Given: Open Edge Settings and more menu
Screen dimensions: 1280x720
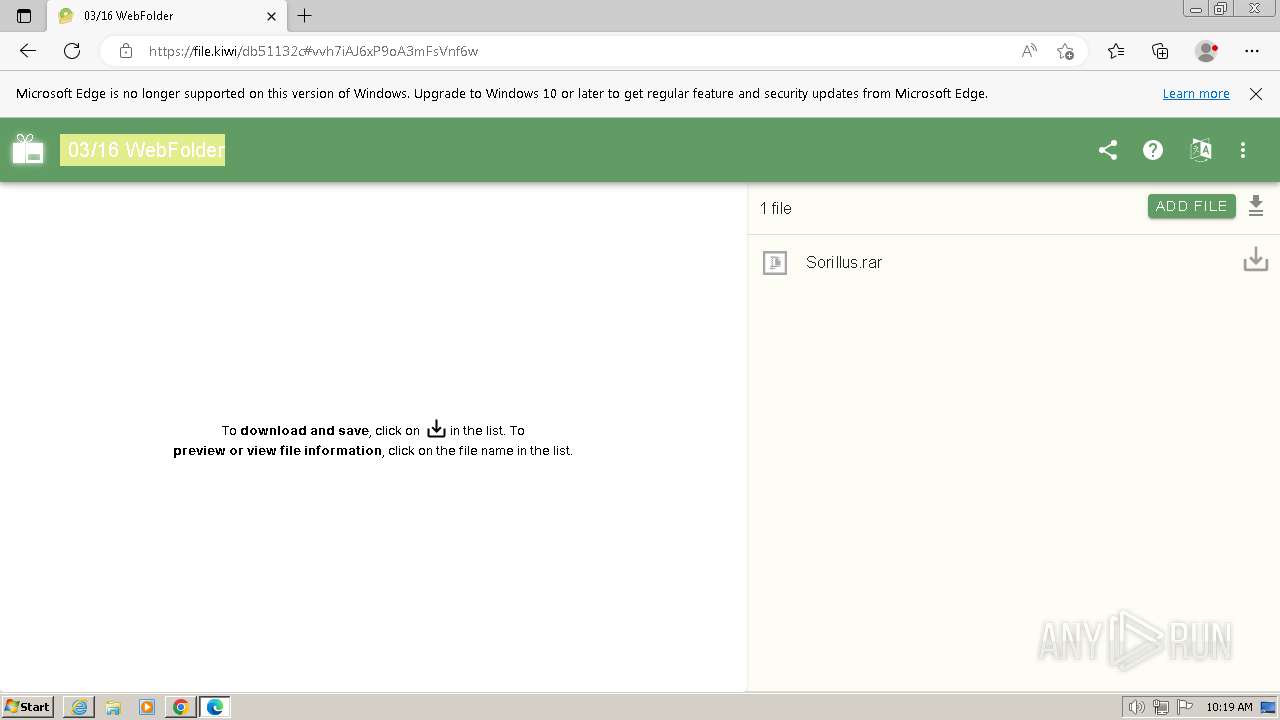Looking at the screenshot, I should pyautogui.click(x=1252, y=51).
